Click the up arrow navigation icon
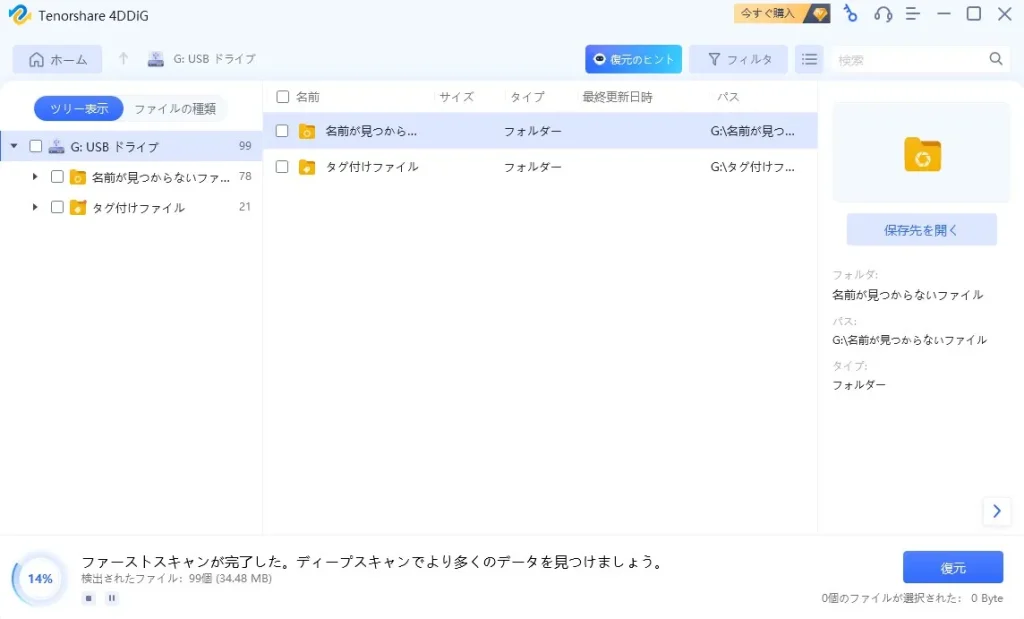 pyautogui.click(x=123, y=59)
